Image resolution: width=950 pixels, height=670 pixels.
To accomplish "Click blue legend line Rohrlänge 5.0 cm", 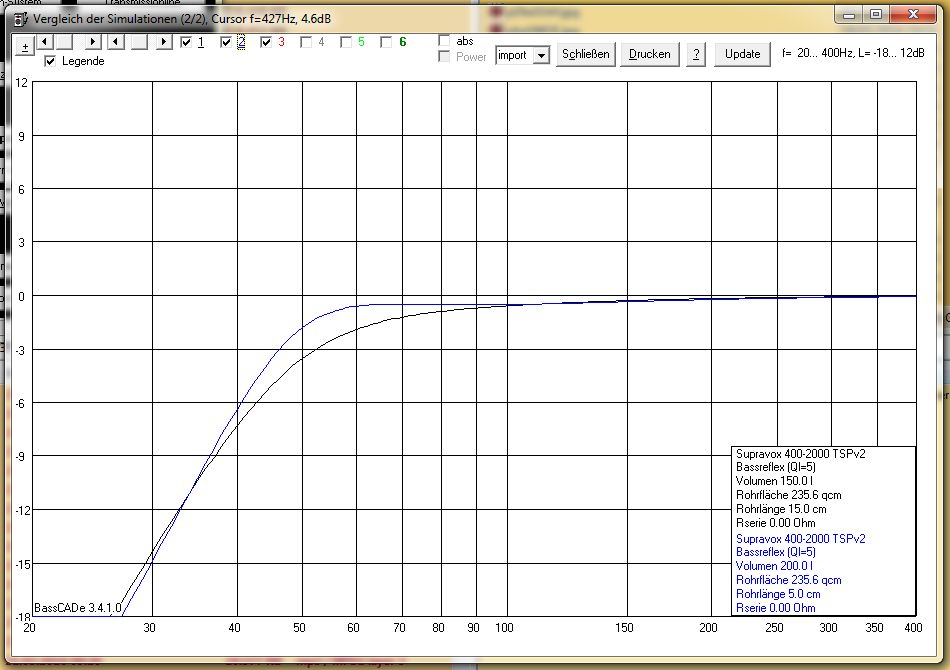I will pyautogui.click(x=778, y=594).
